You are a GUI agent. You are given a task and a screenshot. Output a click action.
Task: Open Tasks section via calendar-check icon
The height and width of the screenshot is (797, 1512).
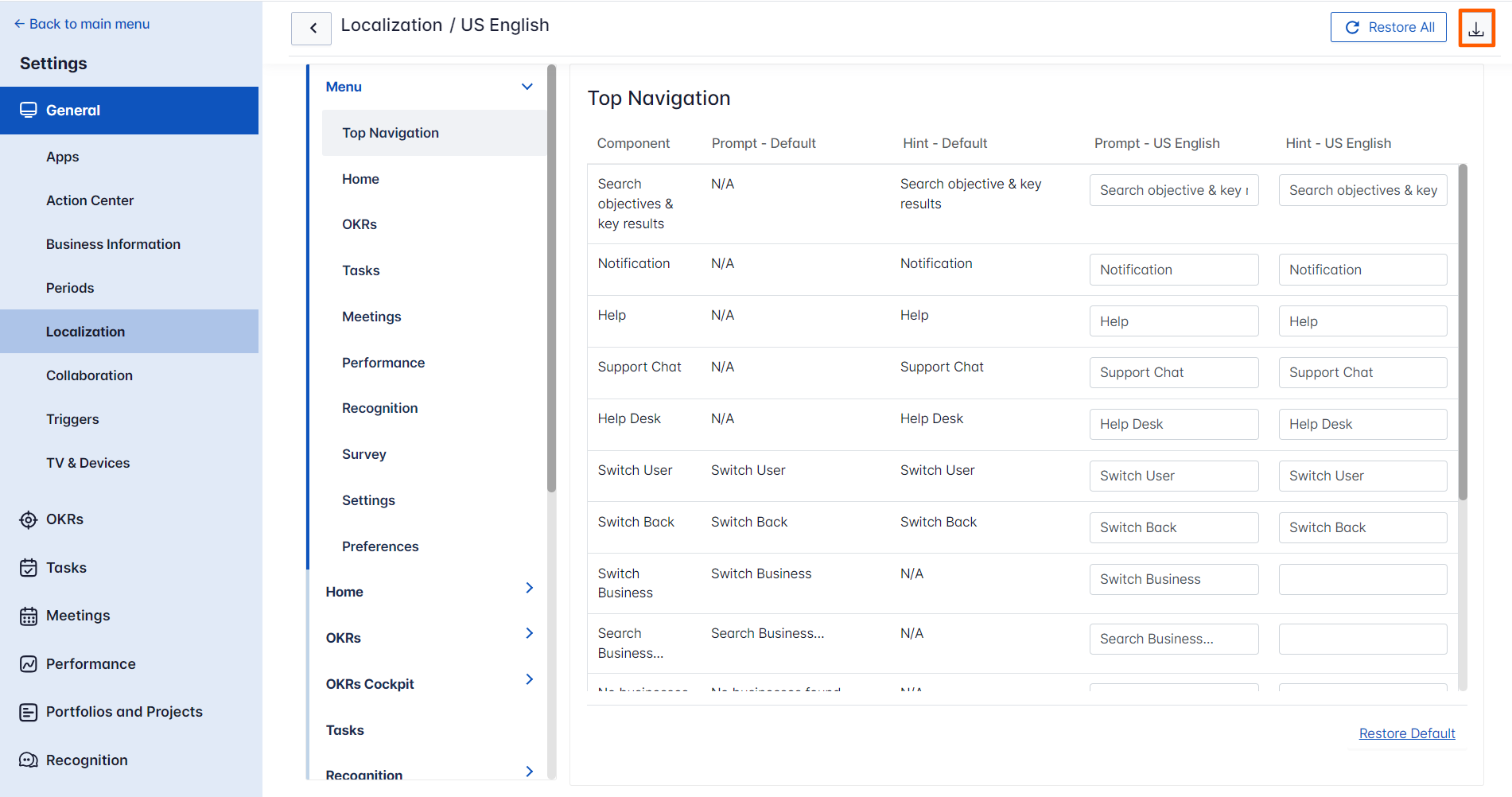29,568
